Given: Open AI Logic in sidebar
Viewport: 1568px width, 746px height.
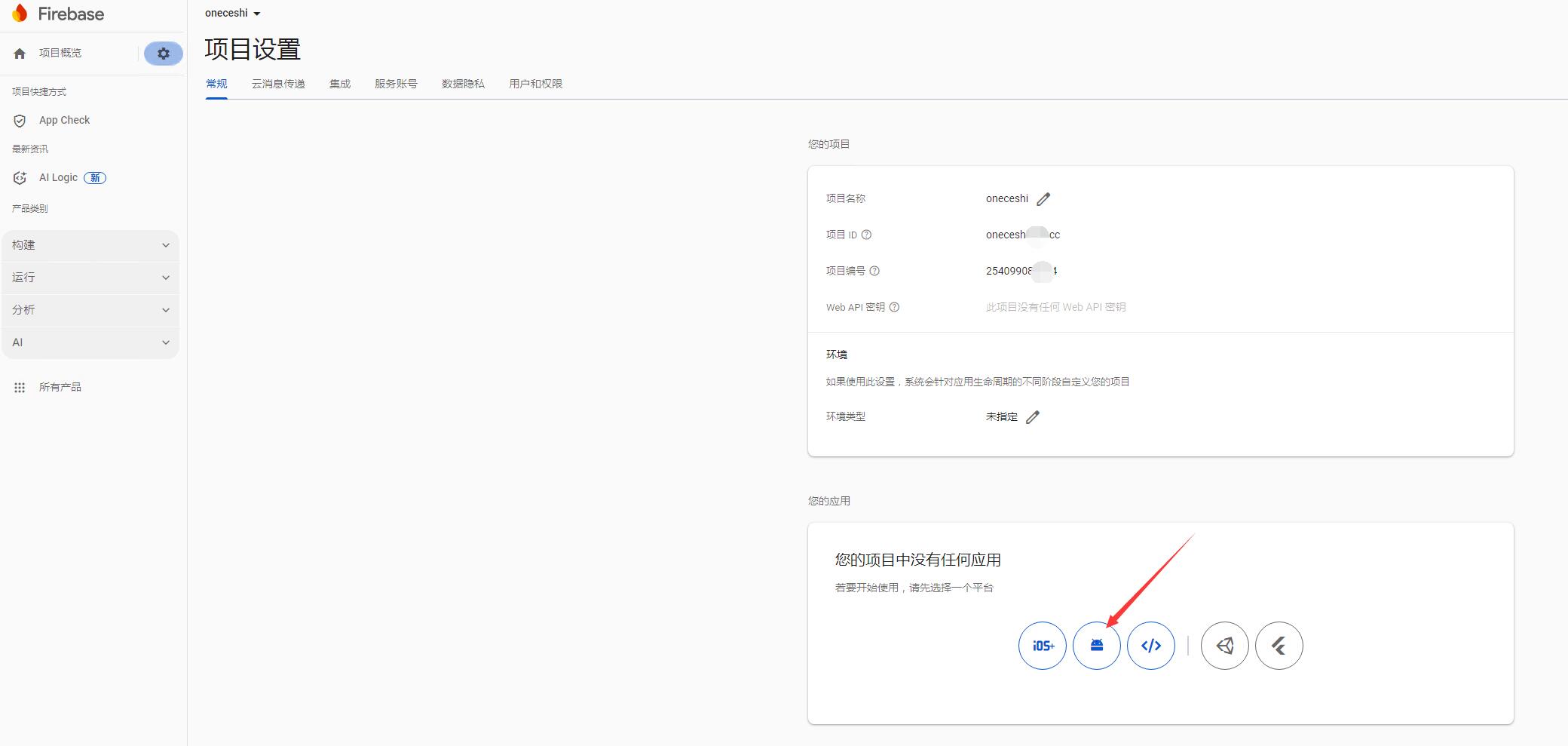Looking at the screenshot, I should click(x=58, y=177).
